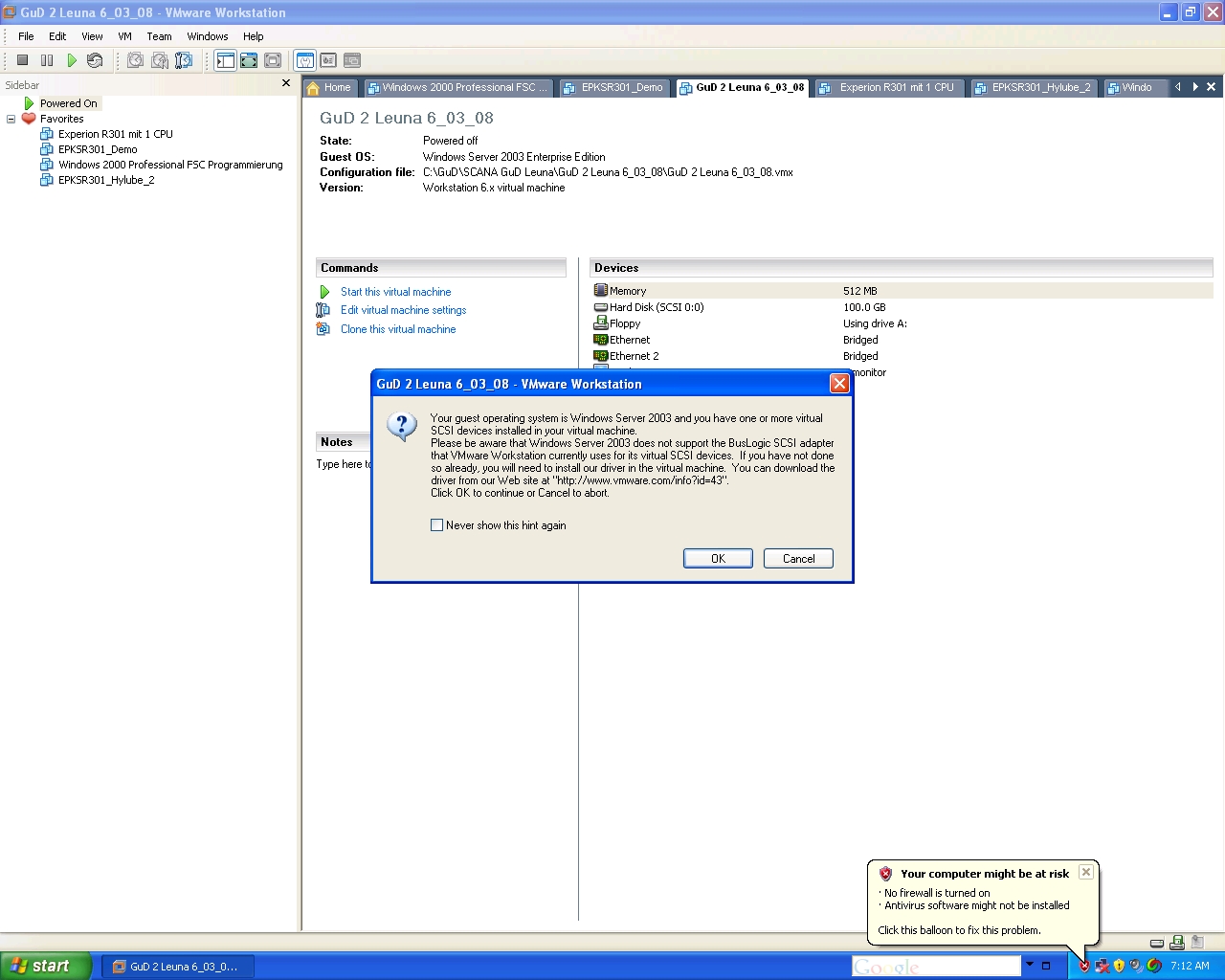Click GuD 2 Leuna taskbar button

(177, 967)
